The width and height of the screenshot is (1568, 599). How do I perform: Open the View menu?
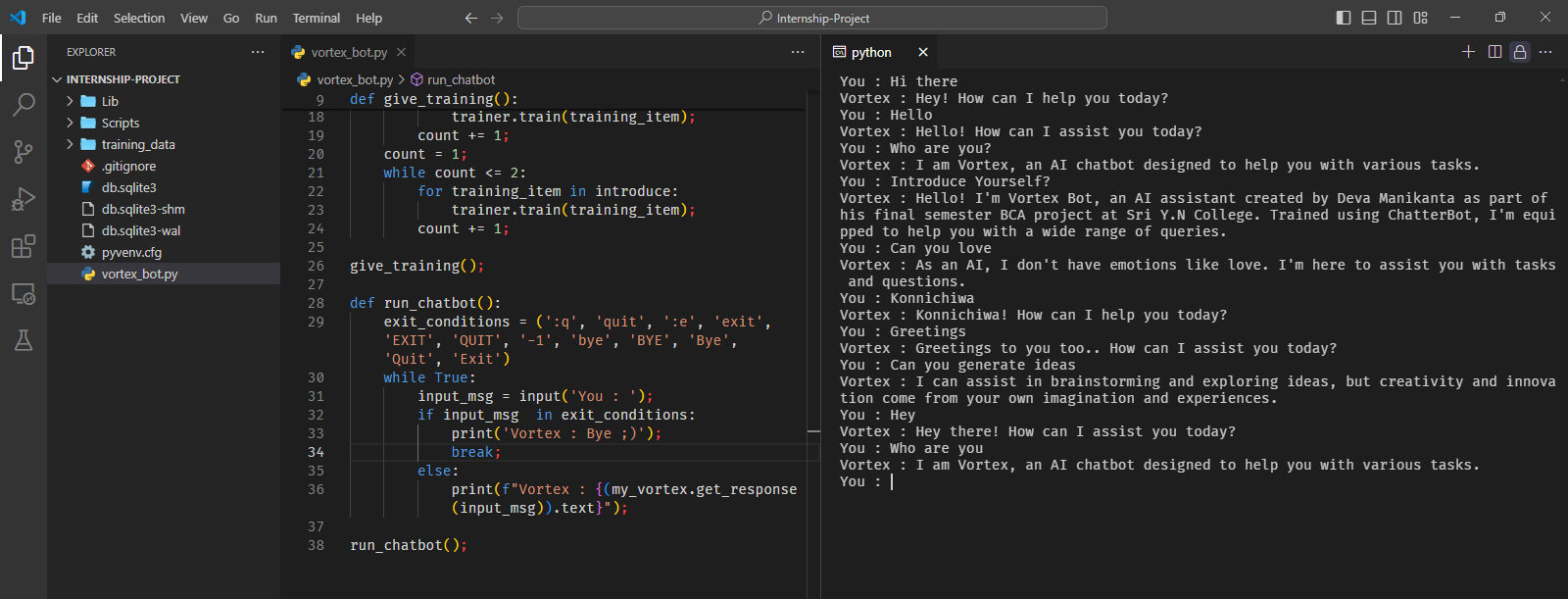pyautogui.click(x=194, y=18)
